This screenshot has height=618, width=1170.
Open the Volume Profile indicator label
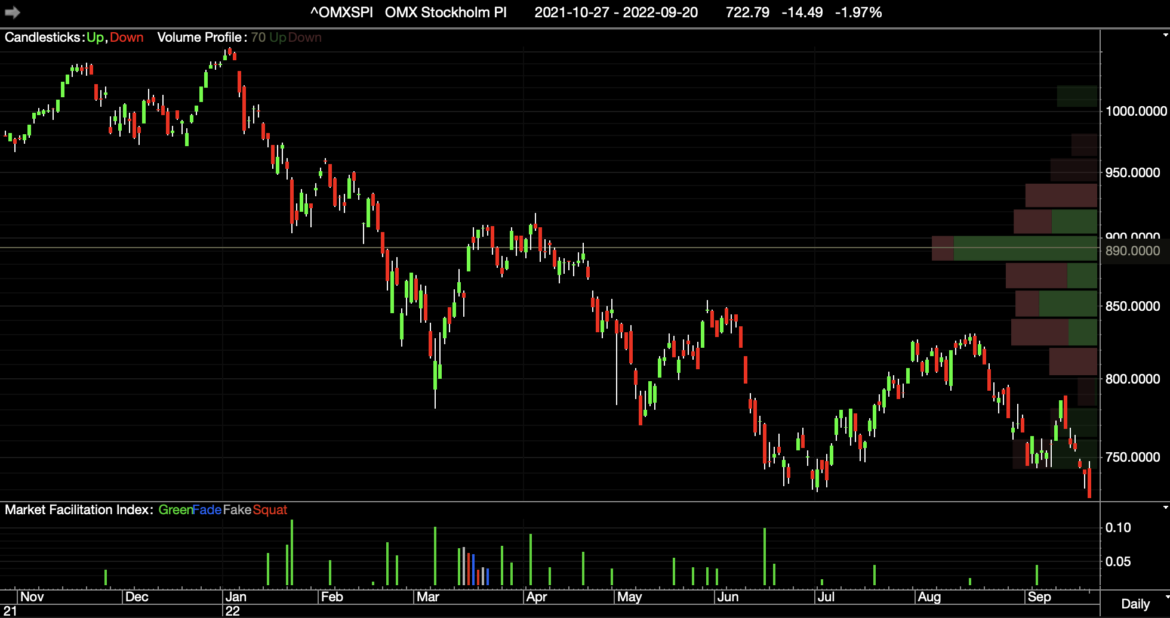(x=202, y=37)
